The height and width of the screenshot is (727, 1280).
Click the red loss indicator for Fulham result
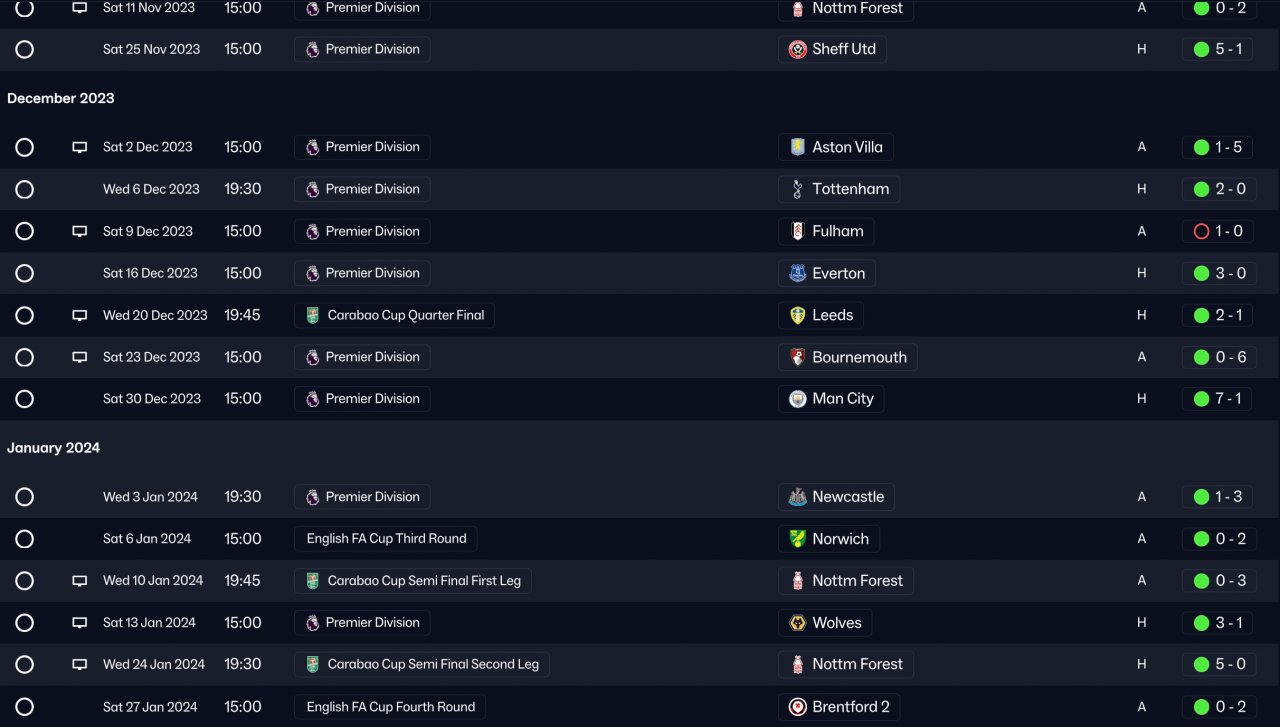point(1201,231)
